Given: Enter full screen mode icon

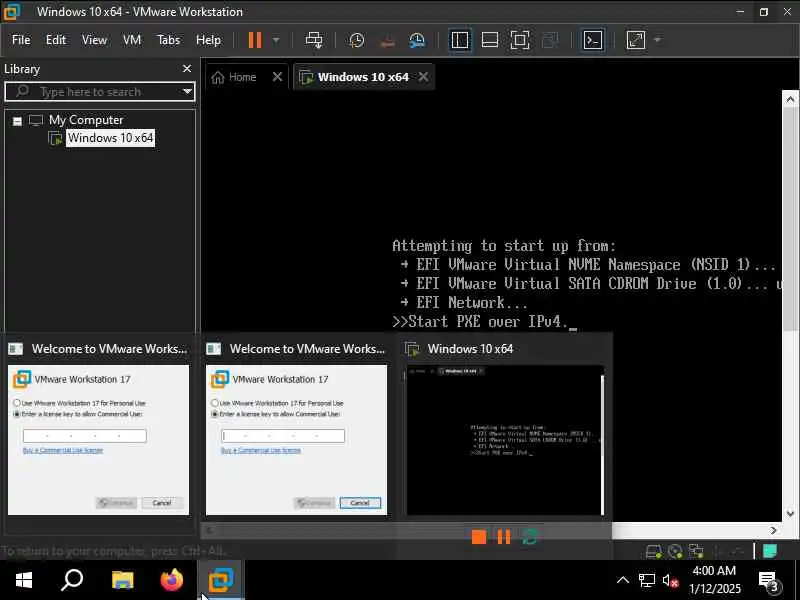Looking at the screenshot, I should (519, 40).
